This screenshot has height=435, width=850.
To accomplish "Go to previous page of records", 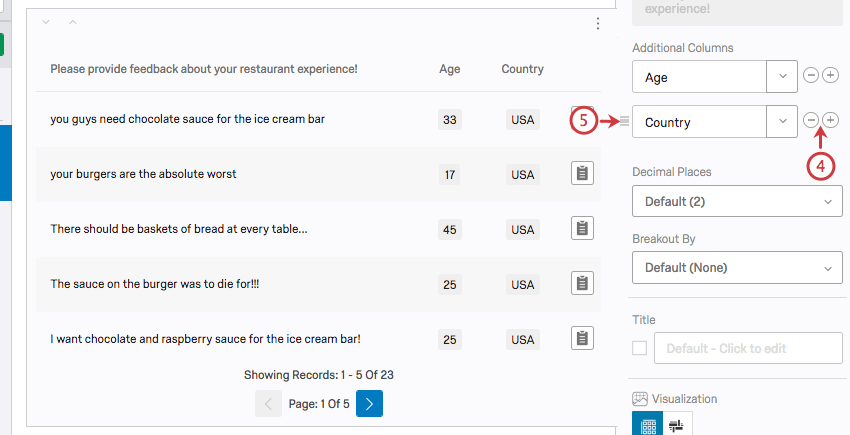I will click(x=268, y=404).
